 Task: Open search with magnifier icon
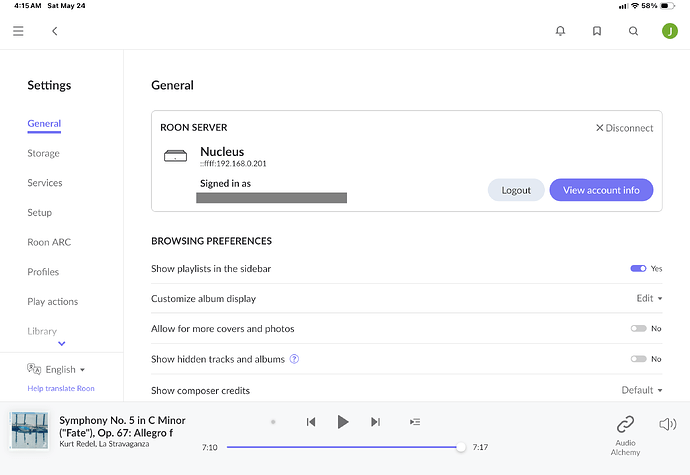(633, 31)
